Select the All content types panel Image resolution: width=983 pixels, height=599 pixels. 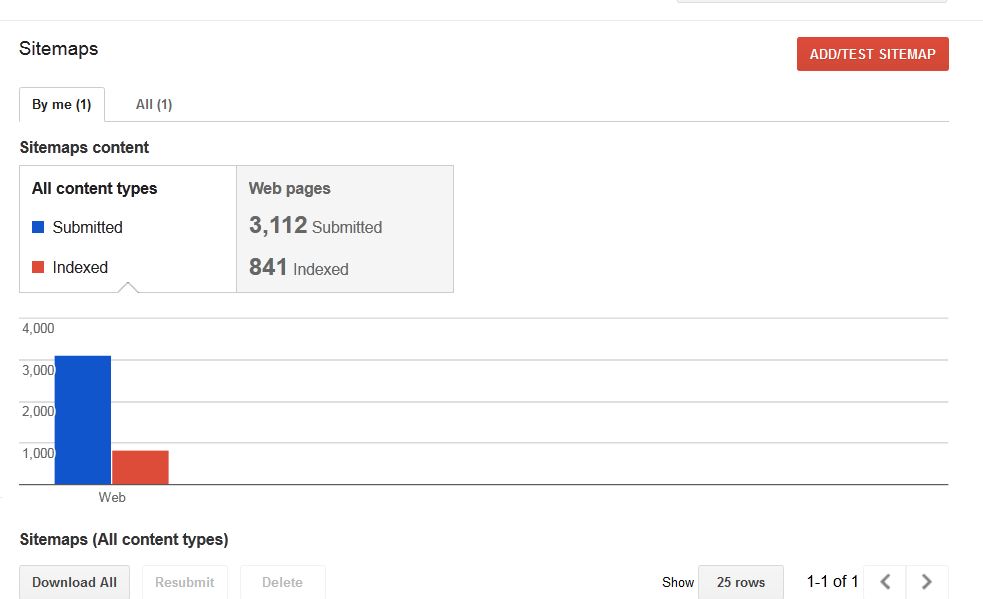point(128,229)
